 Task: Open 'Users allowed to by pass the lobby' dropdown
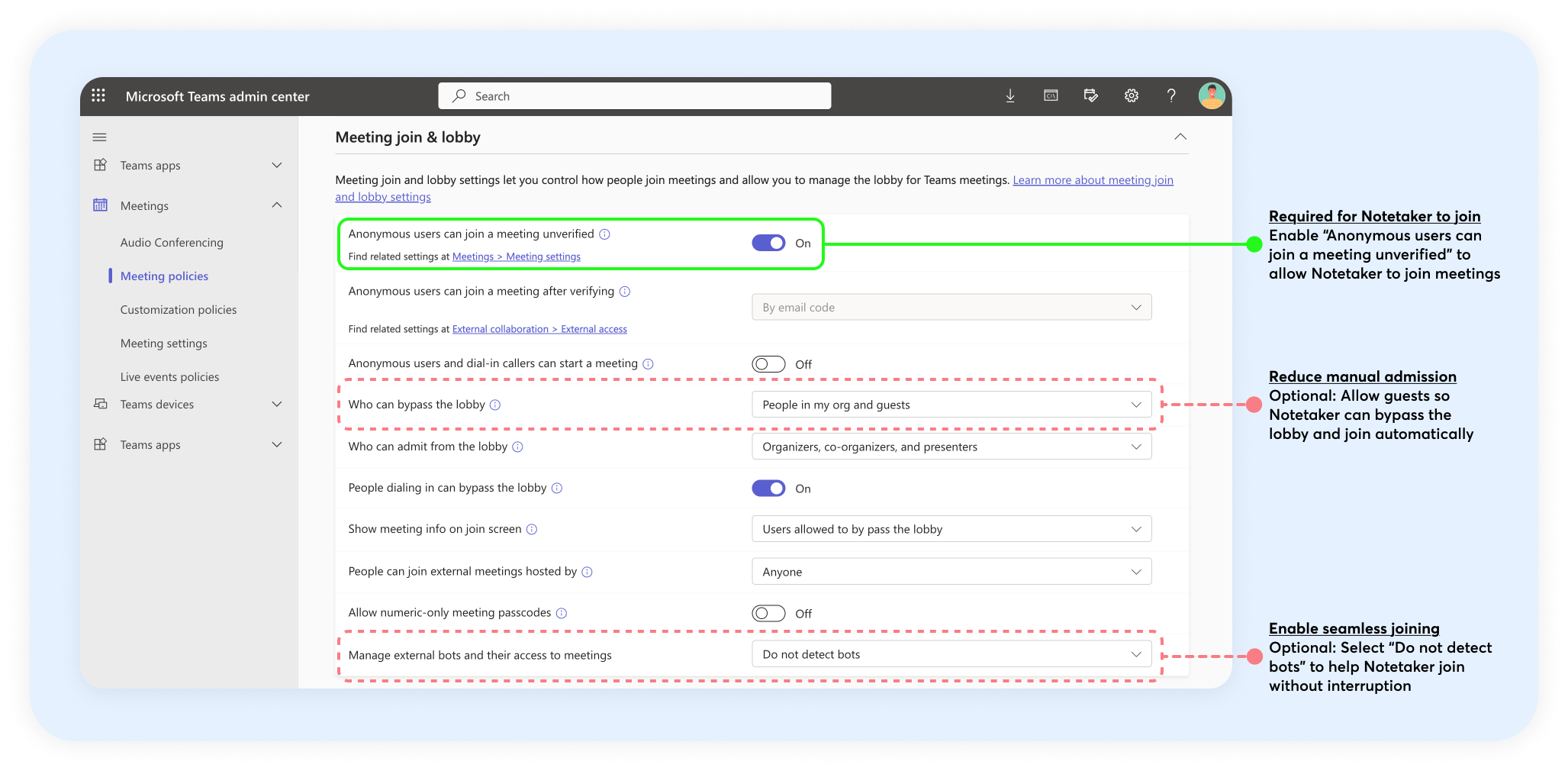[951, 529]
